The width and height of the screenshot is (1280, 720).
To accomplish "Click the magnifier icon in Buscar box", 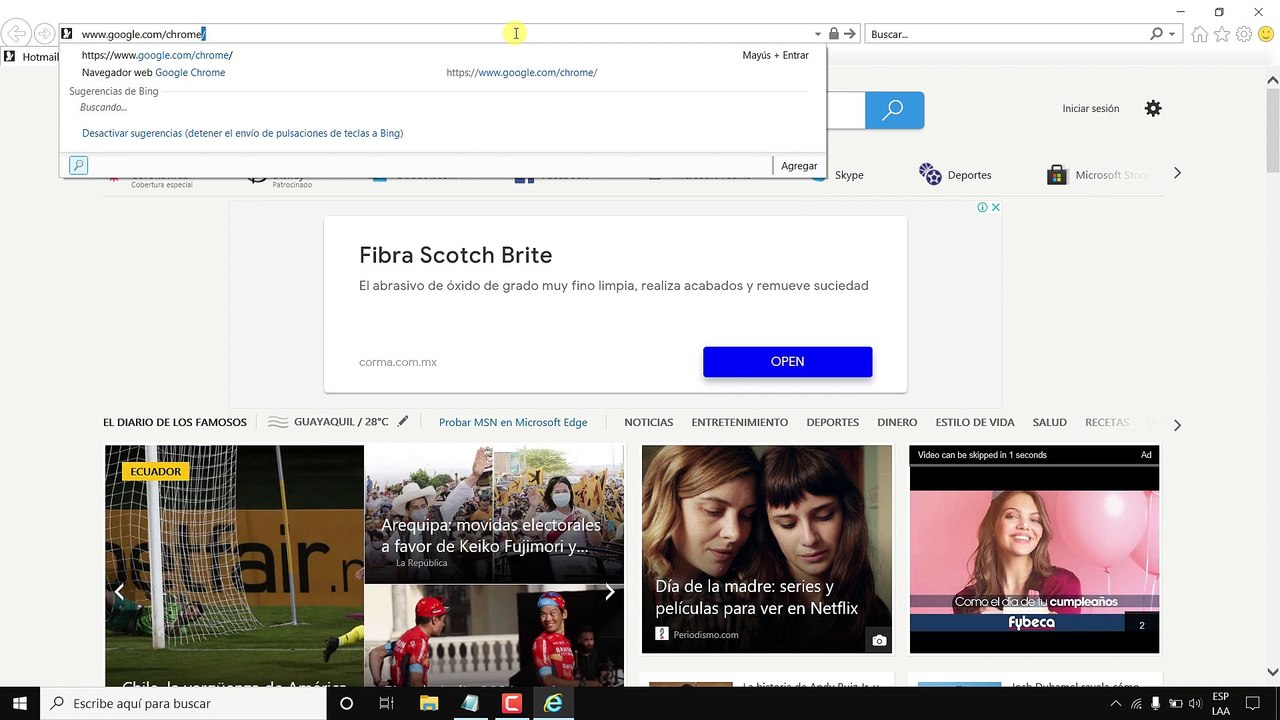I will [x=1157, y=34].
